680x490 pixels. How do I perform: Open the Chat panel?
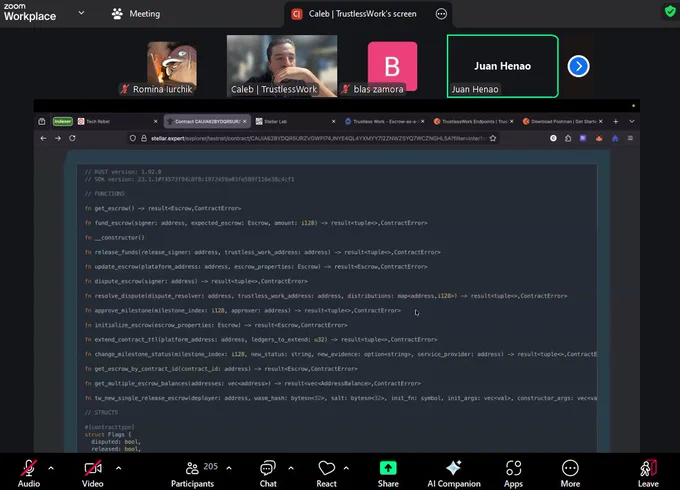tap(268, 473)
